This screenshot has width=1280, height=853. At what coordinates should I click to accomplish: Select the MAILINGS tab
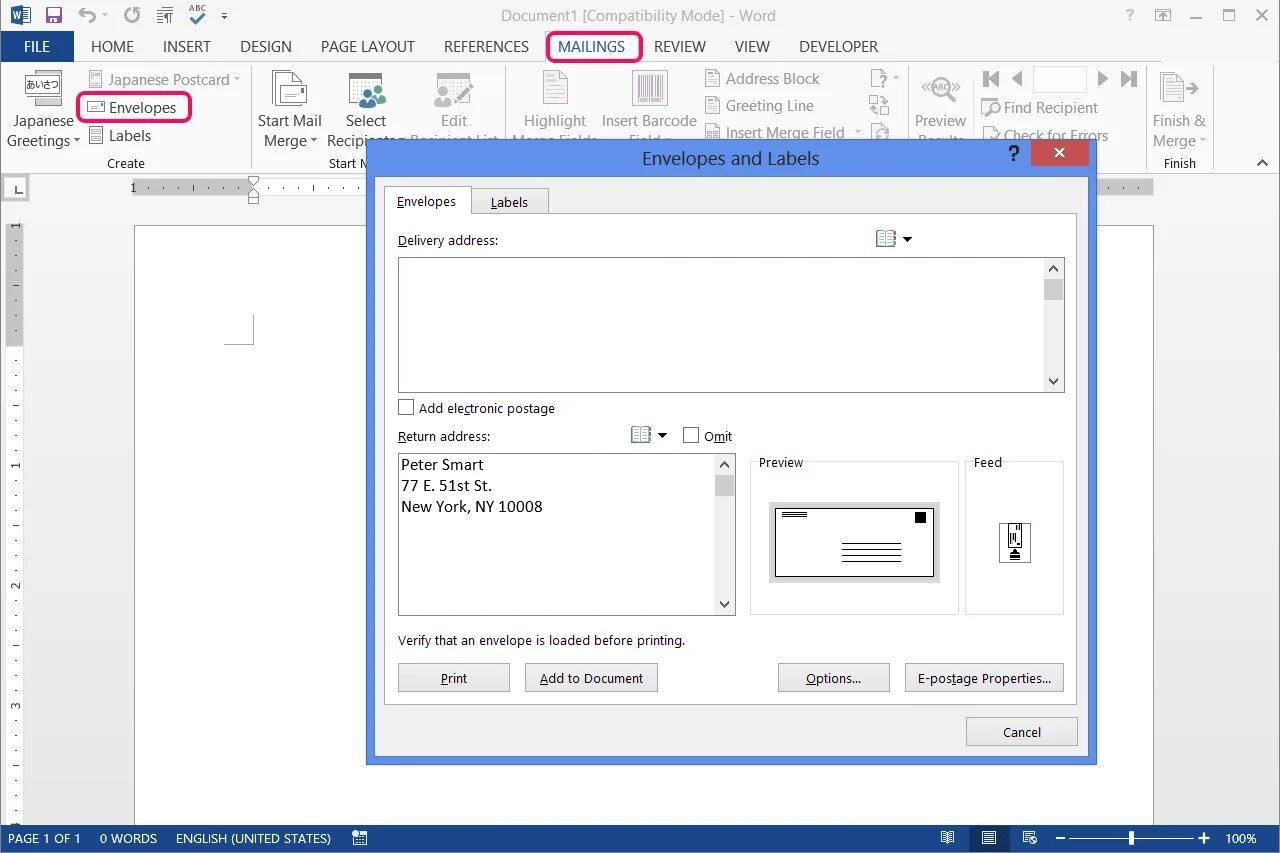(x=592, y=46)
